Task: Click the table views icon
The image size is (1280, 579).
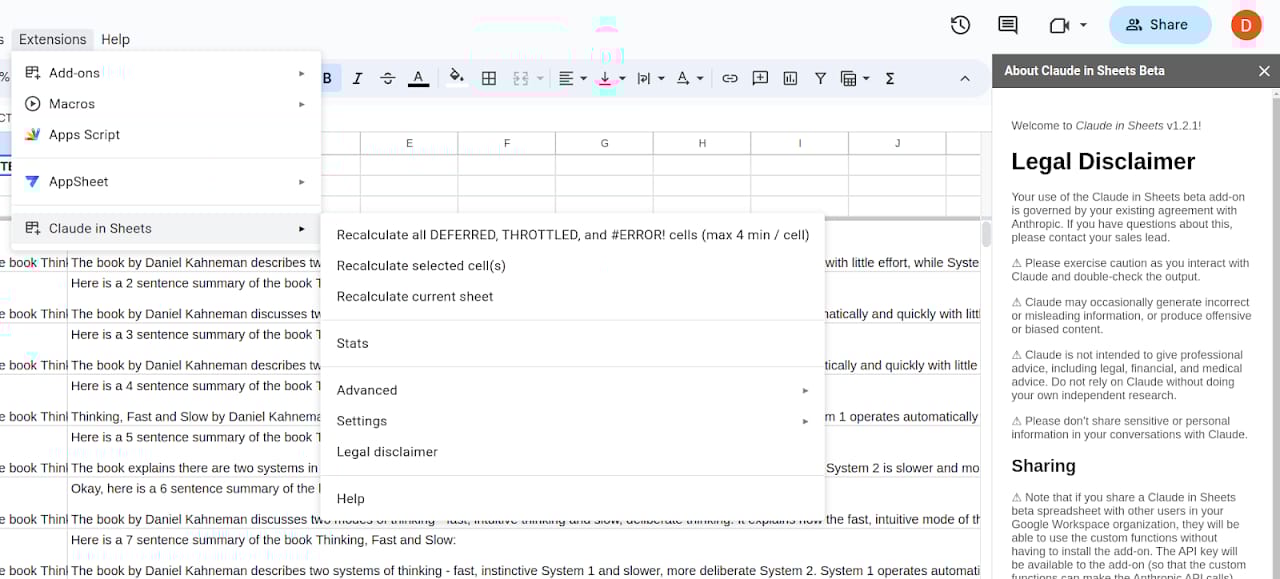Action: coord(848,78)
